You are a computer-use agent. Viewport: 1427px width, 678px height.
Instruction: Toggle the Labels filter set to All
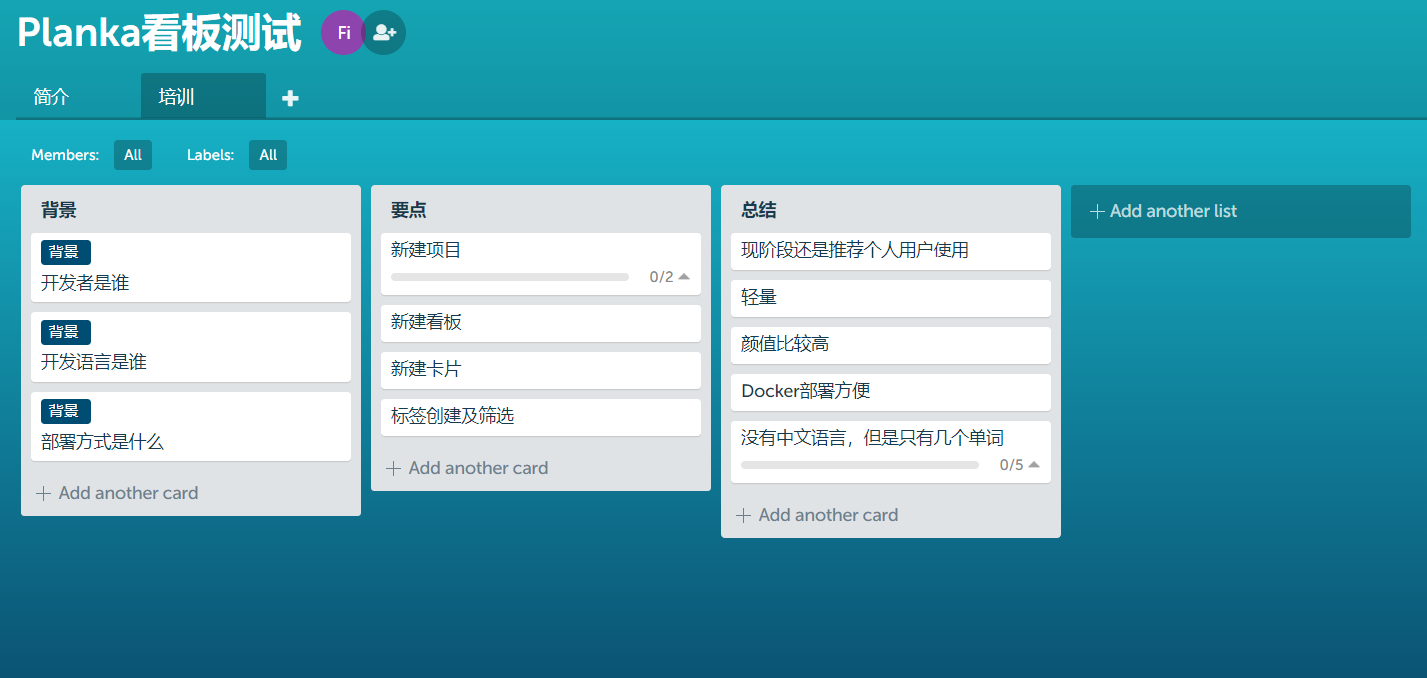267,155
